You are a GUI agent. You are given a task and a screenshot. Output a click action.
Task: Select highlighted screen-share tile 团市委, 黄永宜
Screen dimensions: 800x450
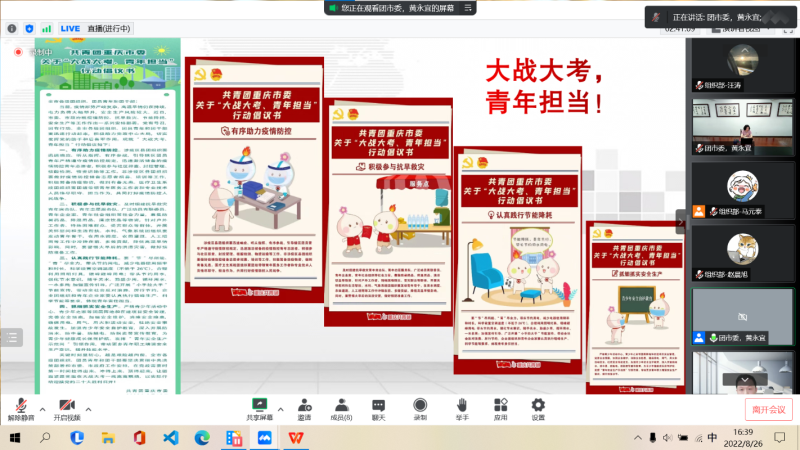[743, 317]
